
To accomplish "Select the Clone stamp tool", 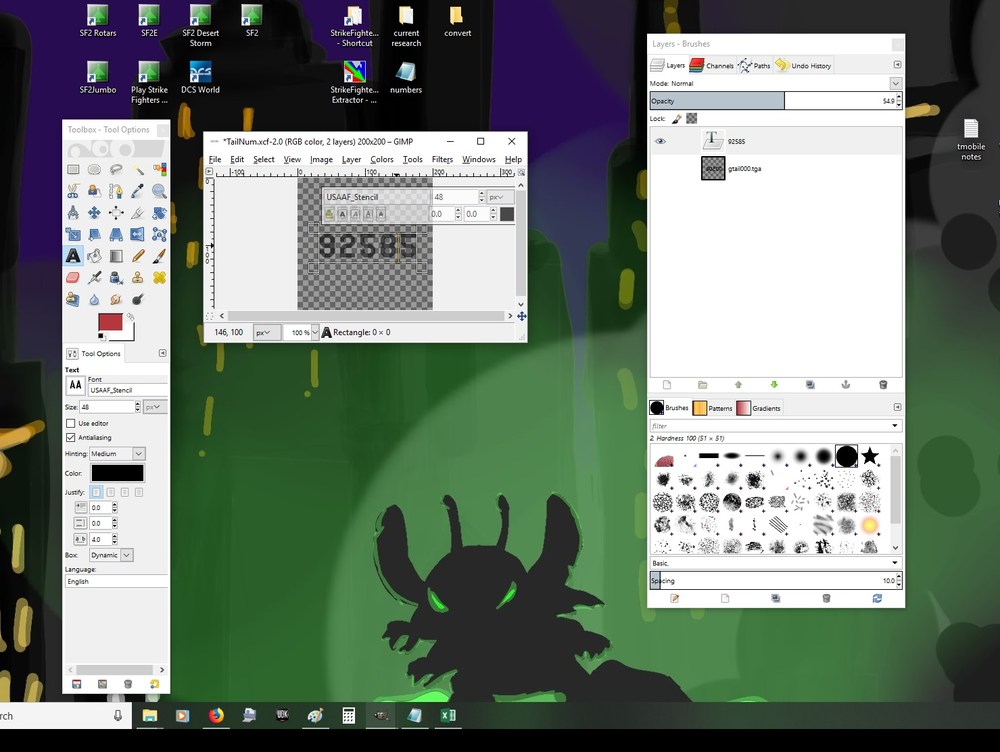I will [x=138, y=277].
